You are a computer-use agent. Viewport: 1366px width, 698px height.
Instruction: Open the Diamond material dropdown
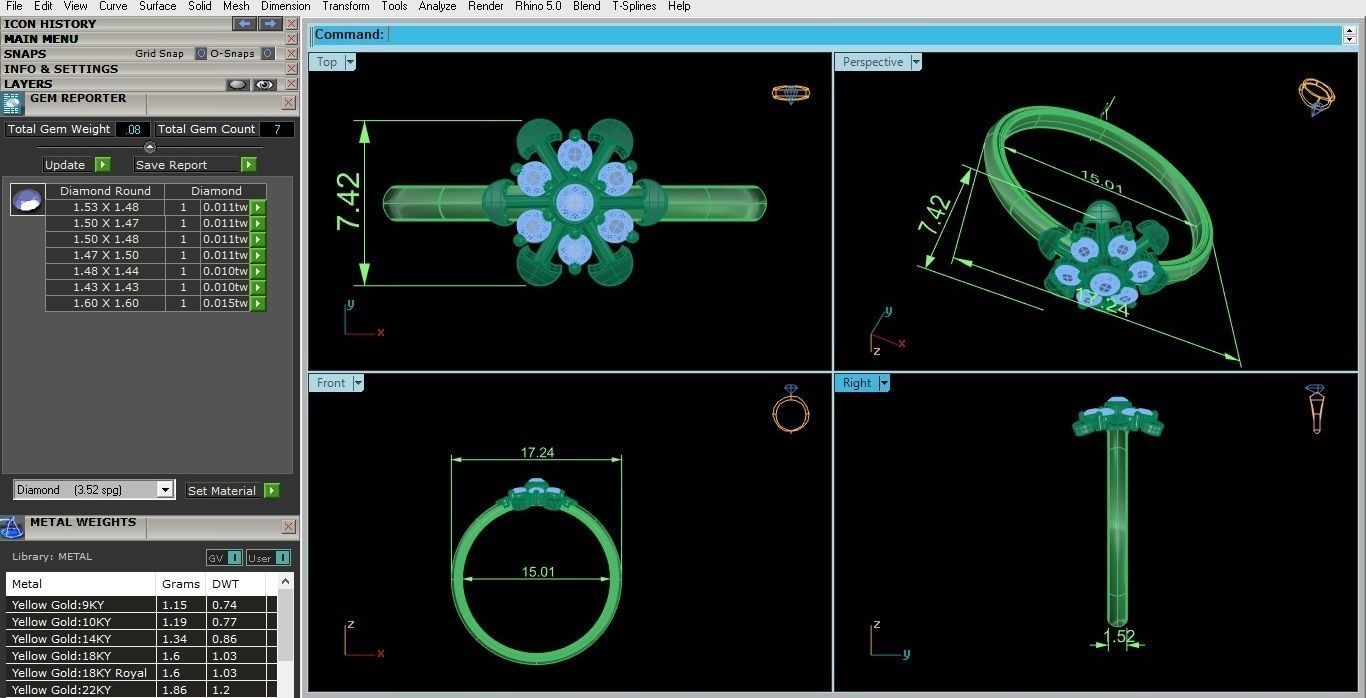point(165,490)
